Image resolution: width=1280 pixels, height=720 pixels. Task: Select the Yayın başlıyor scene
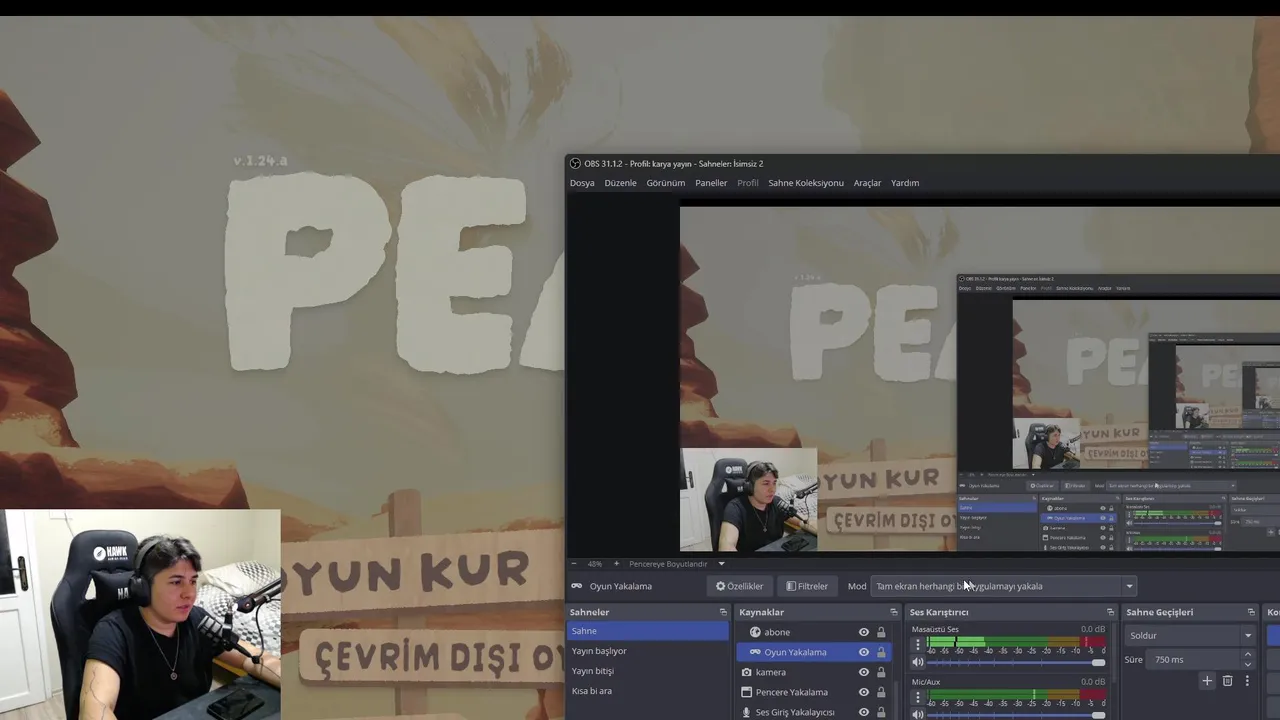648,651
